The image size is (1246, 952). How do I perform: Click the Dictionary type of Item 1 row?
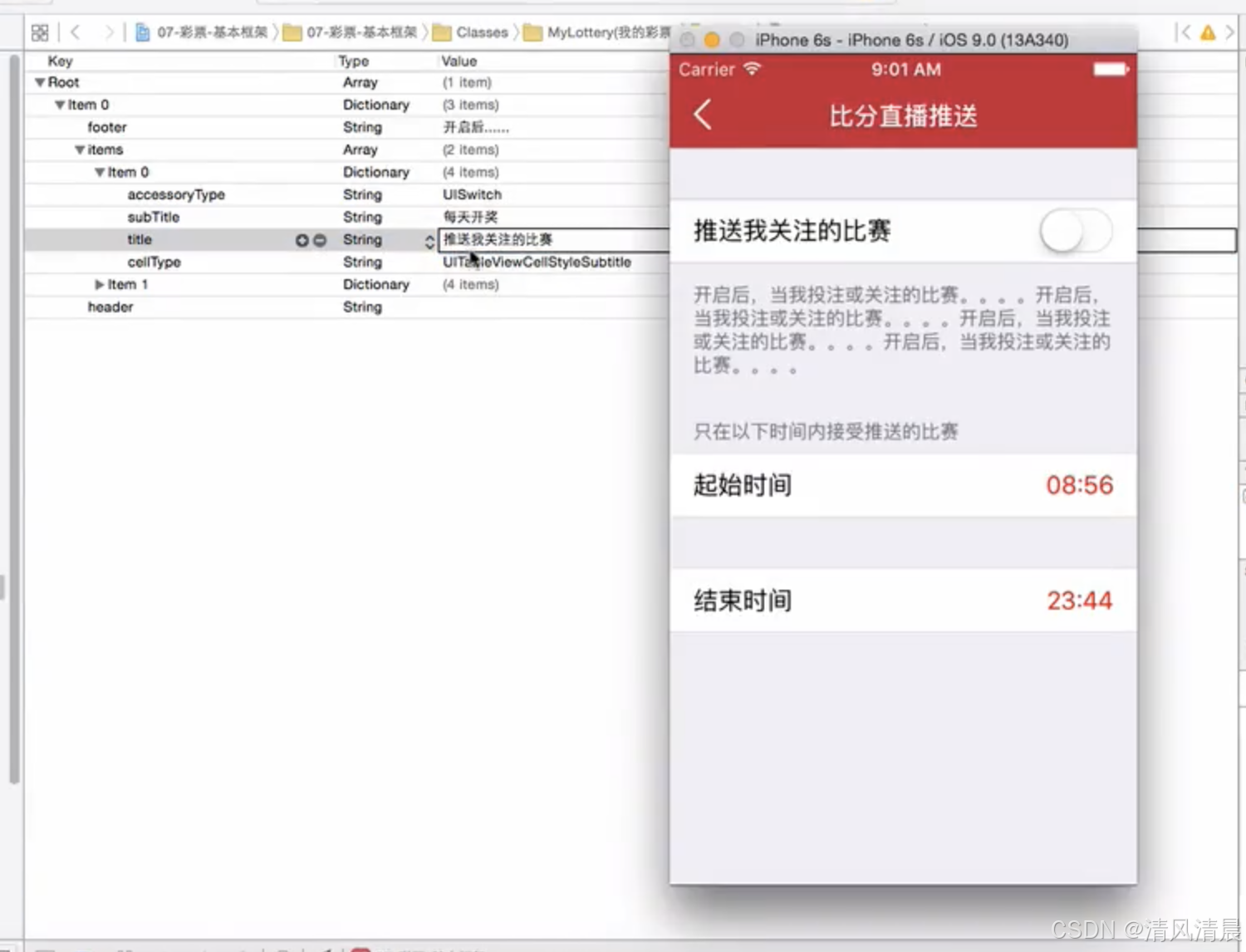pos(375,284)
